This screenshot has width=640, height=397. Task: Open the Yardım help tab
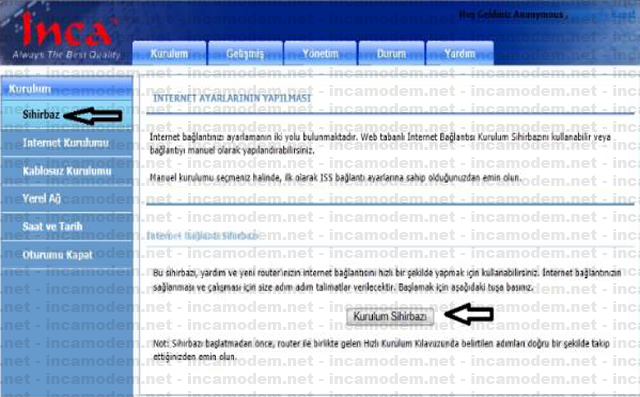click(460, 53)
